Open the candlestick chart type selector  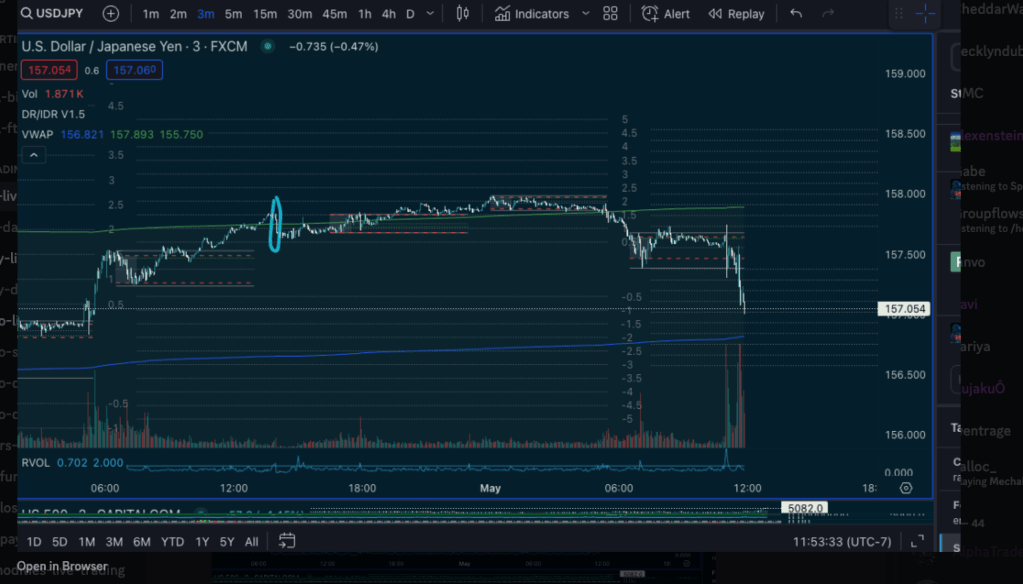(462, 14)
